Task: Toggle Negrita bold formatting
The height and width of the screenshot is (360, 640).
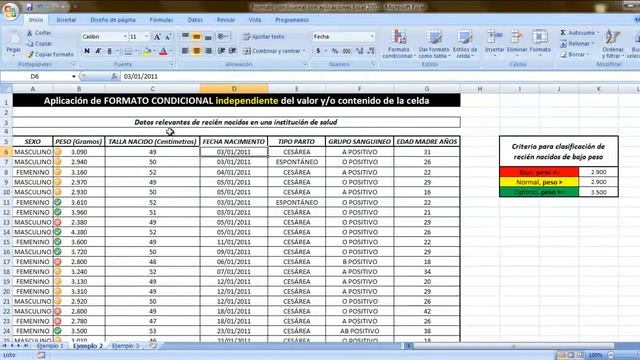Action: click(x=87, y=51)
